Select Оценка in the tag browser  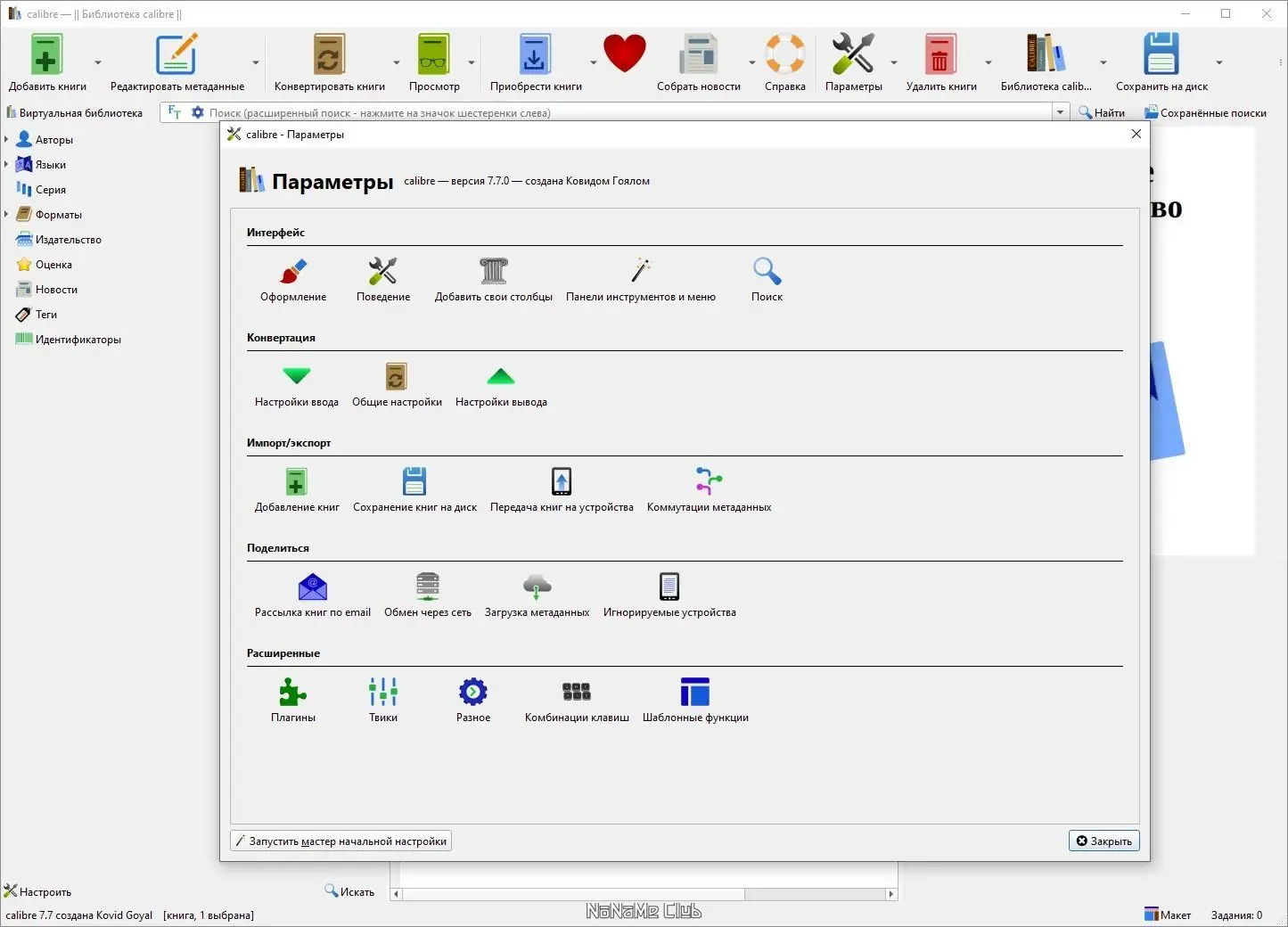(x=44, y=264)
